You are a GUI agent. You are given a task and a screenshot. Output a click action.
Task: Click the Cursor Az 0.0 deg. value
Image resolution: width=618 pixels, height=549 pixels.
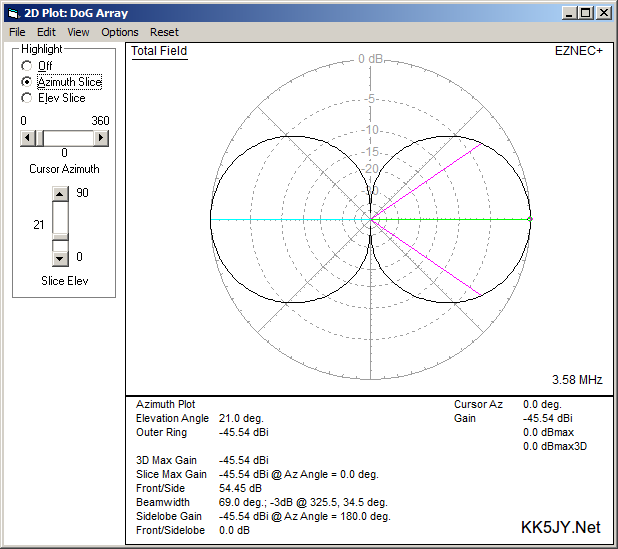click(x=542, y=404)
